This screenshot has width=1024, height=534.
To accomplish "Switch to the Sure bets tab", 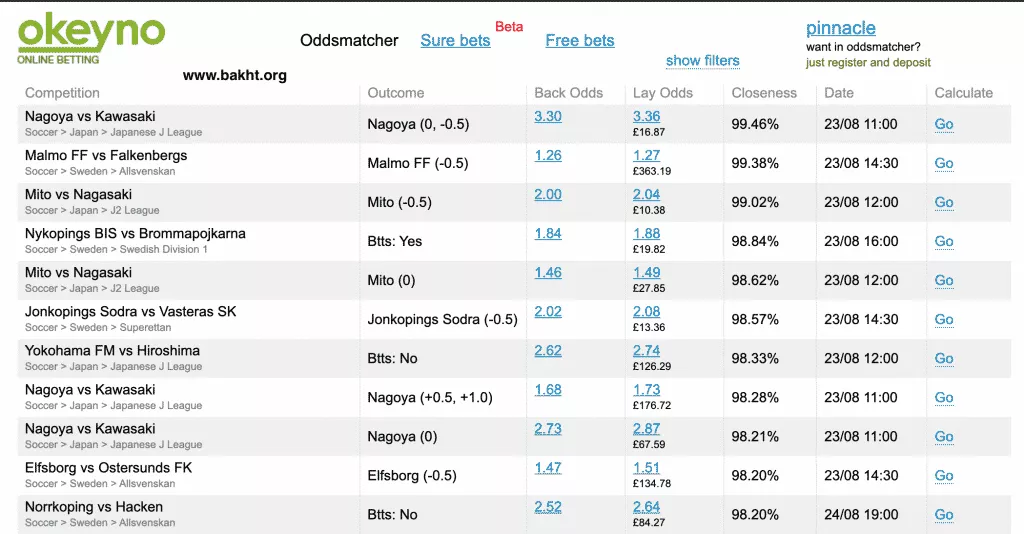I will (x=455, y=41).
